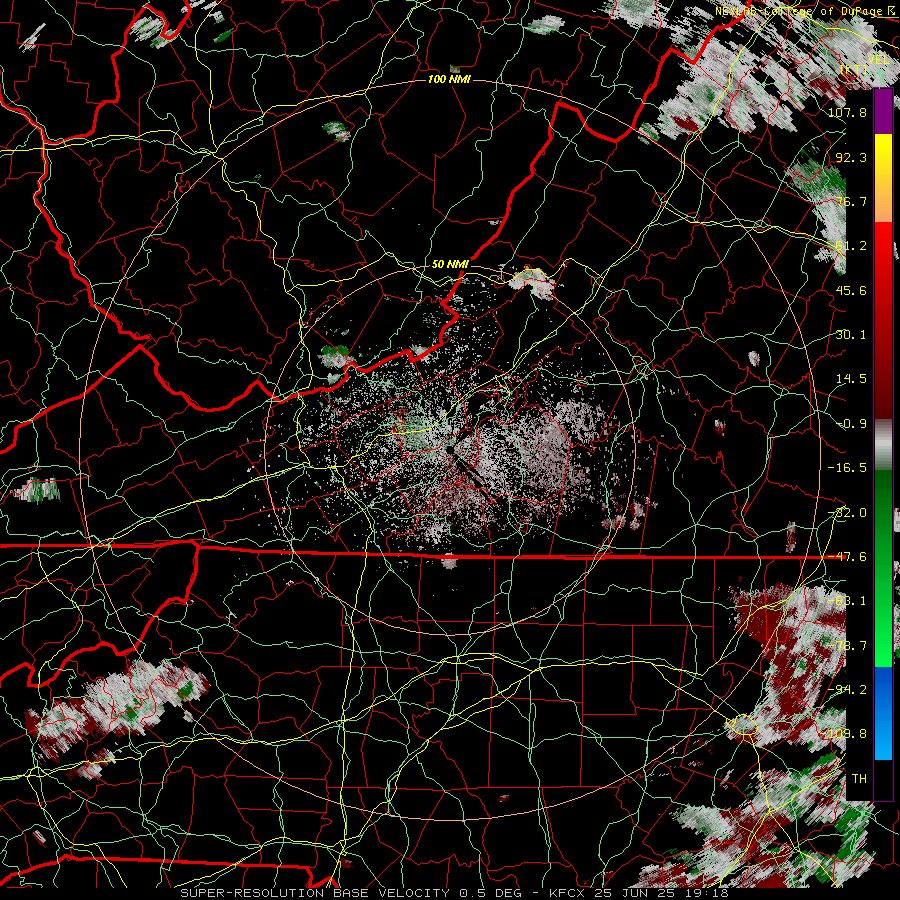Click the 92.3 velocity scale value
The width and height of the screenshot is (900, 900).
851,157
